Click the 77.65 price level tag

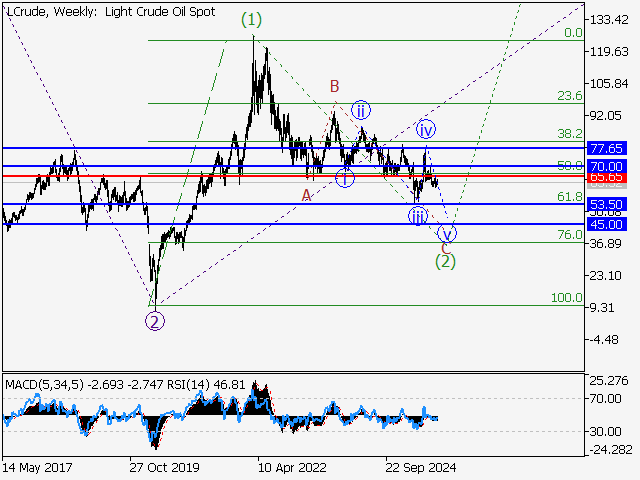606,148
